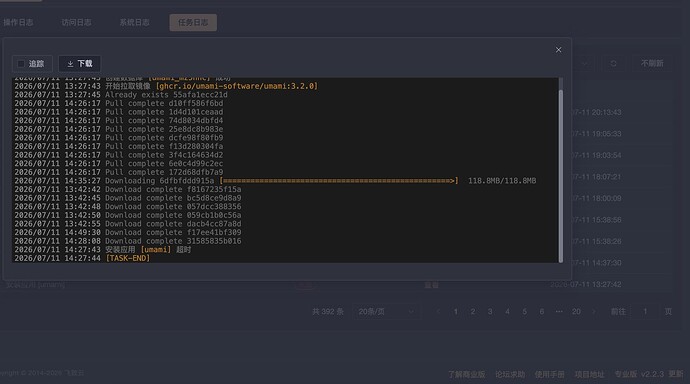The width and height of the screenshot is (690, 384).
Task: Click log line 'Pull complete f13d280304fa'
Action: click(x=164, y=146)
